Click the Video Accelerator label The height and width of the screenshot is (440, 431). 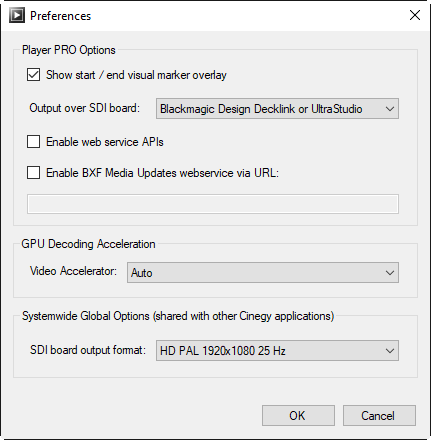pyautogui.click(x=73, y=271)
